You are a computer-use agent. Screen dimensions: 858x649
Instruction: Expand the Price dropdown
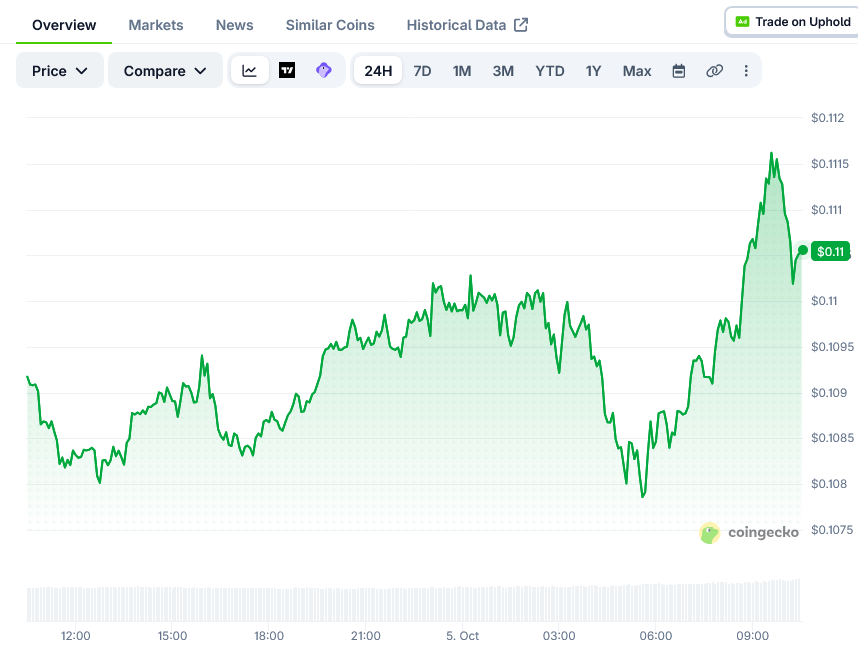coord(60,71)
